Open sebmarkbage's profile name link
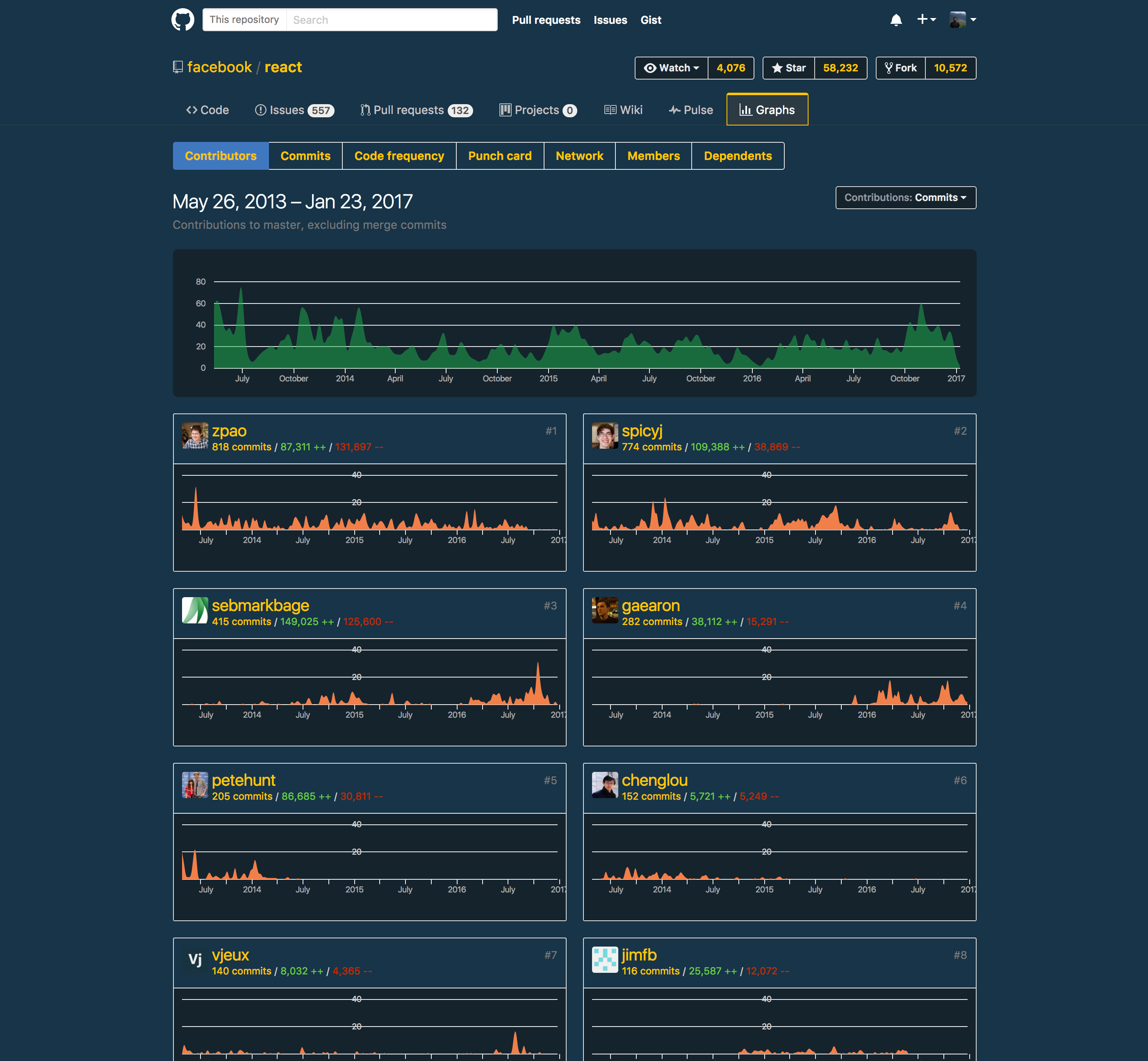Screen dimensions: 1148x1061 pyautogui.click(x=260, y=605)
